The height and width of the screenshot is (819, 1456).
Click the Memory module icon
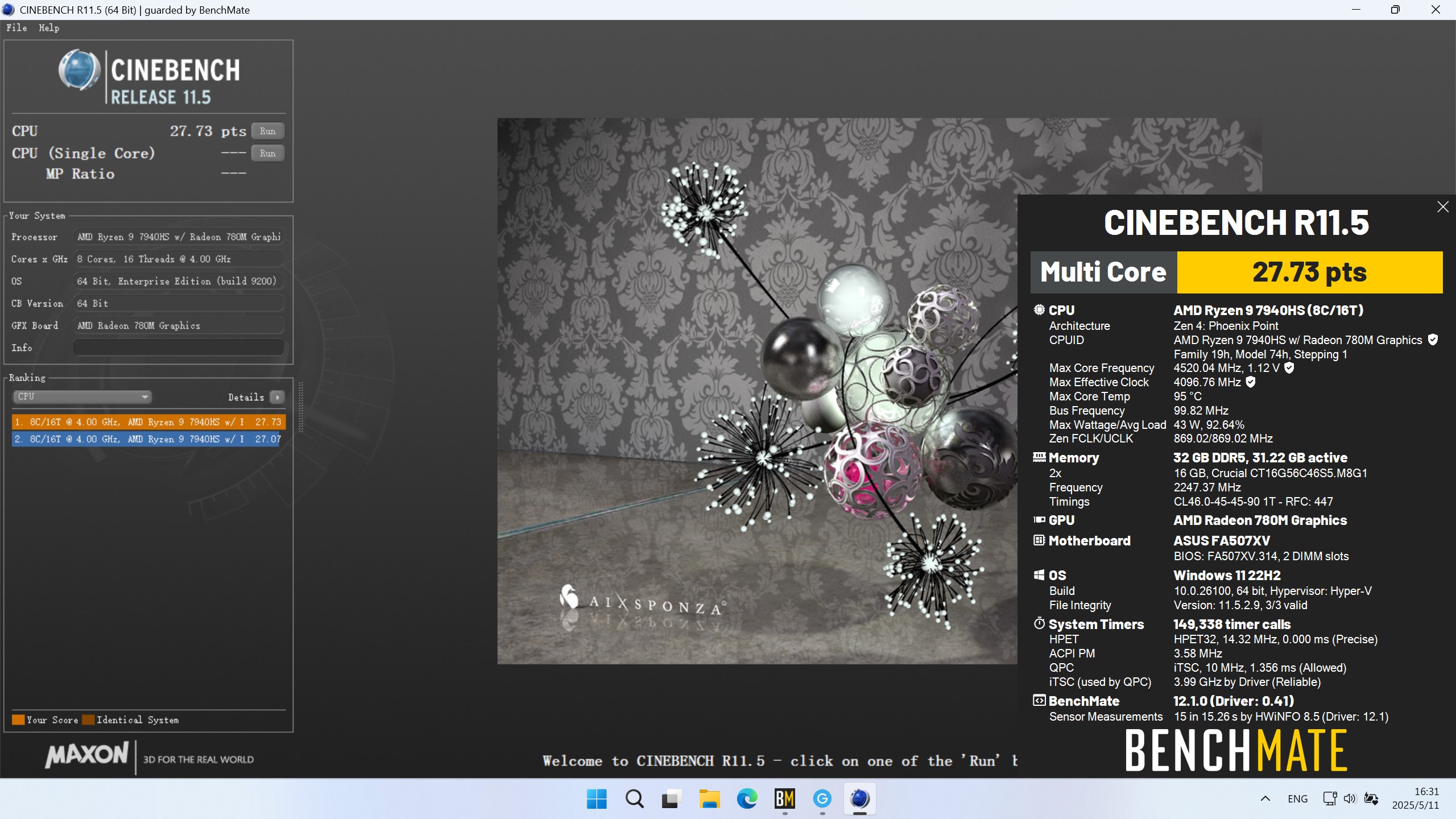click(1039, 457)
